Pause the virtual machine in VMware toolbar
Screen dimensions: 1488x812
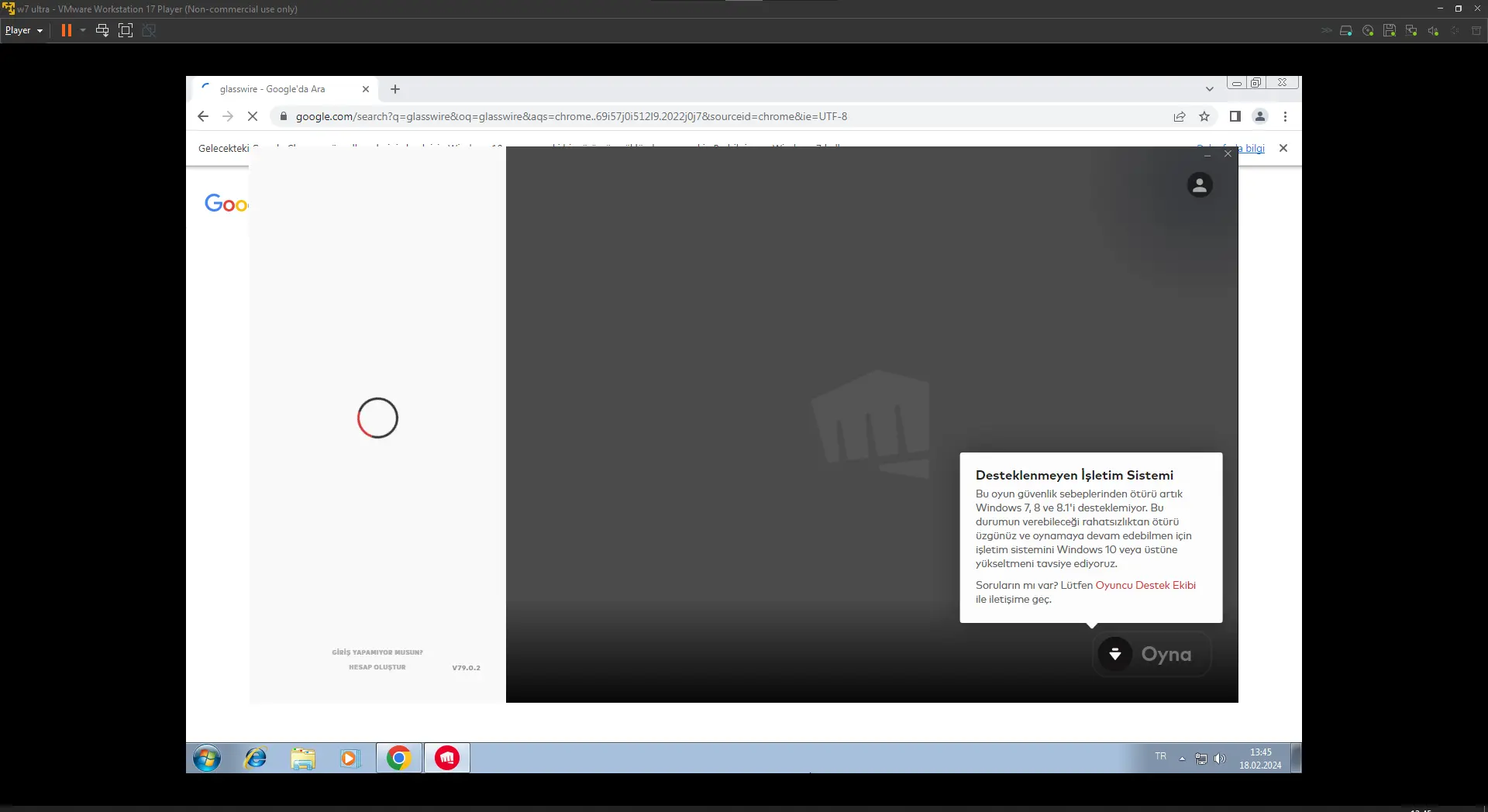(67, 30)
